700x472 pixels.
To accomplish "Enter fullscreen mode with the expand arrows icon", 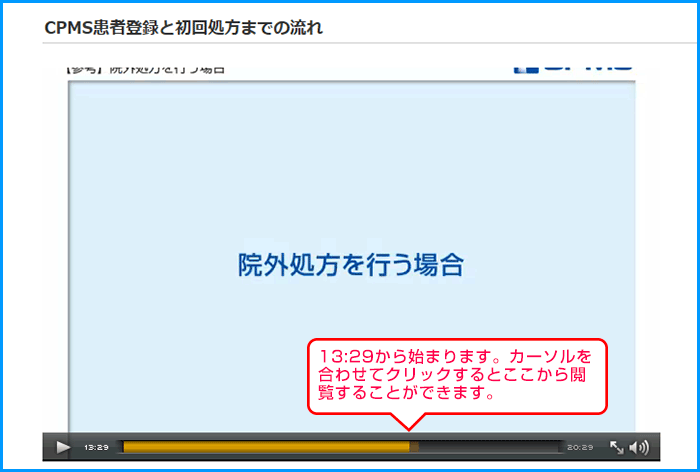I will (617, 447).
